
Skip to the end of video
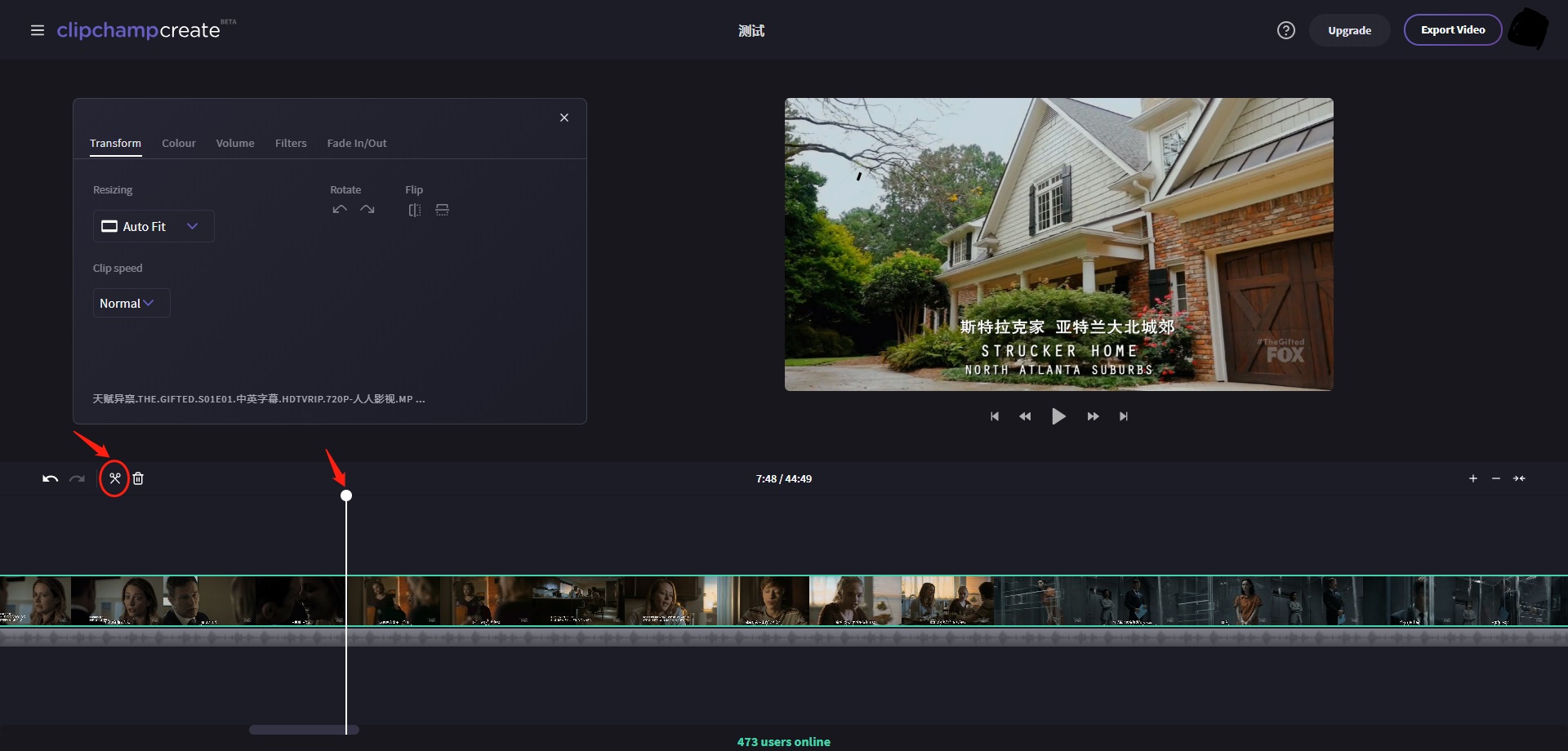[1124, 416]
